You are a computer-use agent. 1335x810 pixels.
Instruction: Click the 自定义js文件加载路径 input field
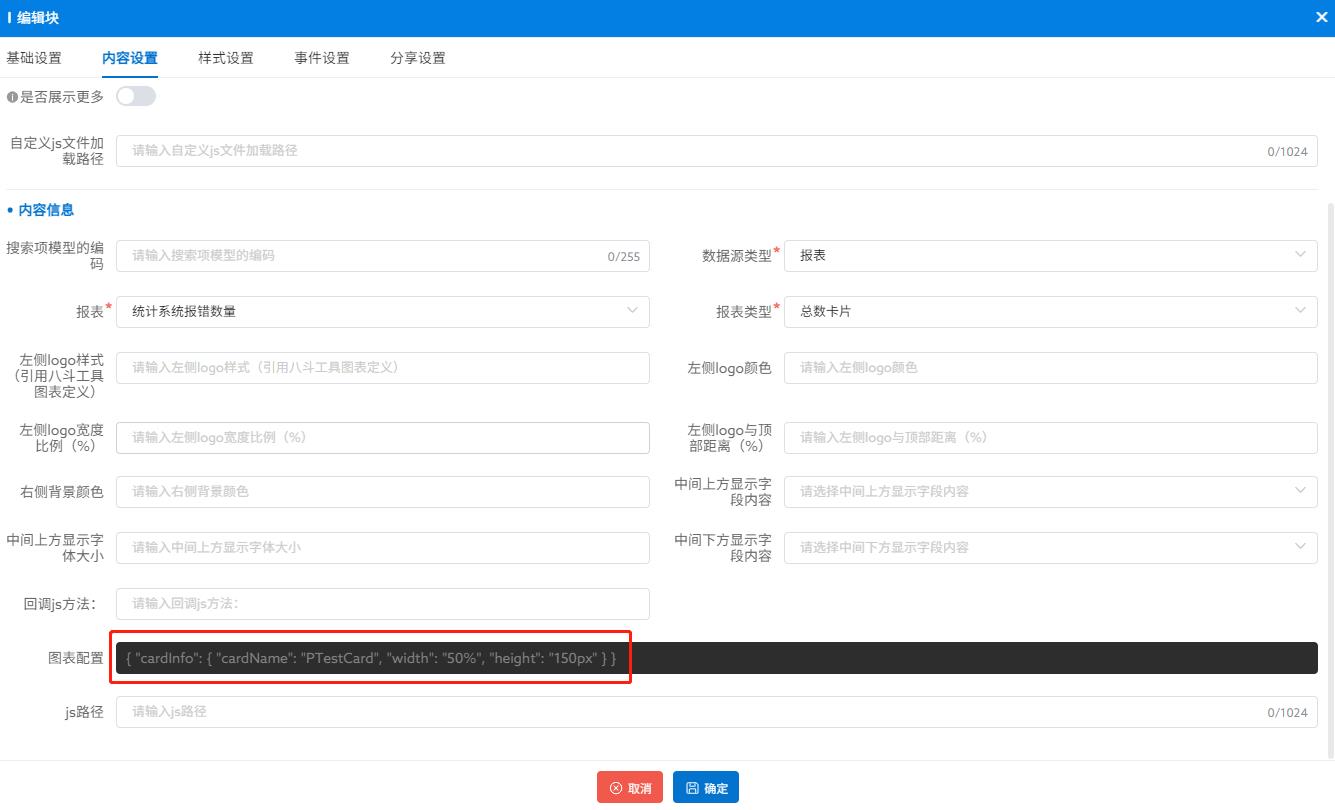point(717,151)
